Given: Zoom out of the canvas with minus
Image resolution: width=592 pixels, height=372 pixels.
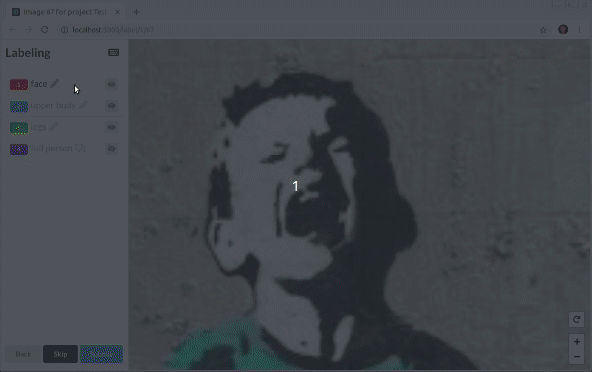Looking at the screenshot, I should pyautogui.click(x=577, y=357).
